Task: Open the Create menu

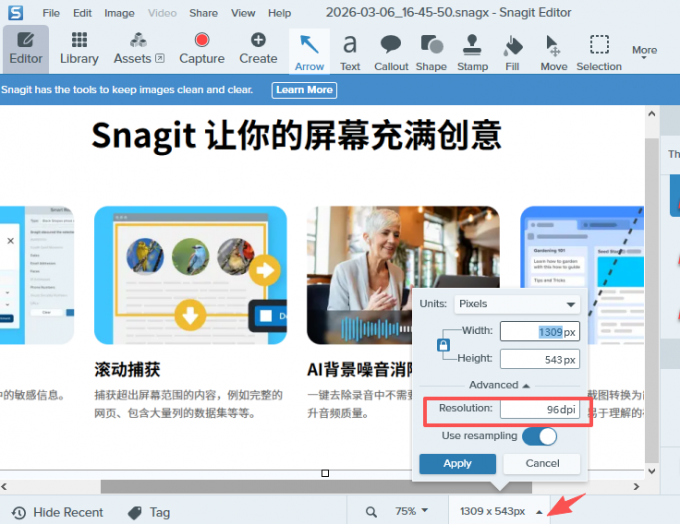Action: click(x=258, y=49)
